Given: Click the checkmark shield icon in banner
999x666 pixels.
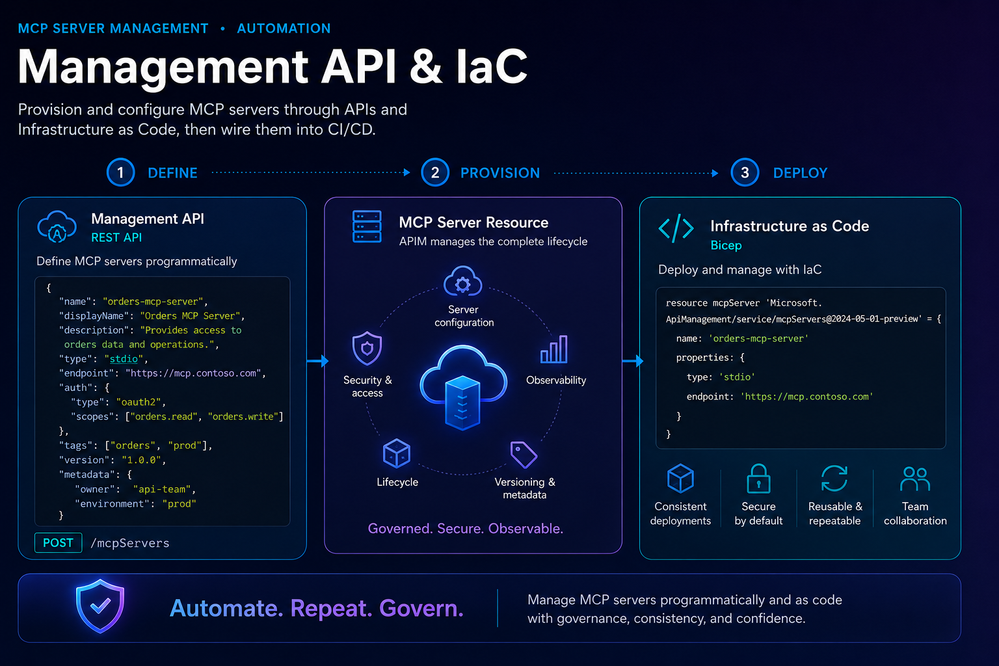Looking at the screenshot, I should tap(100, 605).
